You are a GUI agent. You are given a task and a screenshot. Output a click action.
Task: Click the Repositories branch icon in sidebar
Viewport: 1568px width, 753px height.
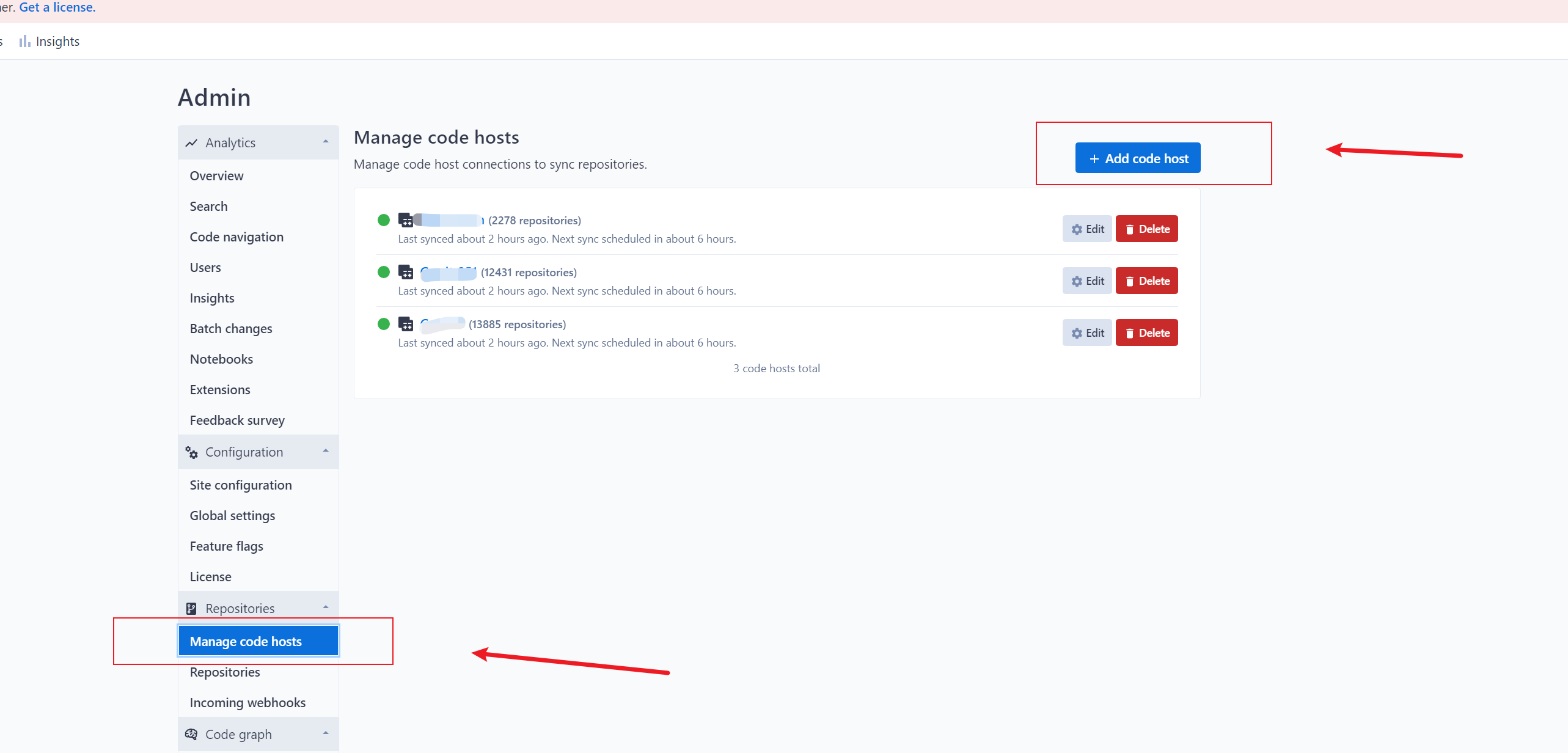coord(192,608)
